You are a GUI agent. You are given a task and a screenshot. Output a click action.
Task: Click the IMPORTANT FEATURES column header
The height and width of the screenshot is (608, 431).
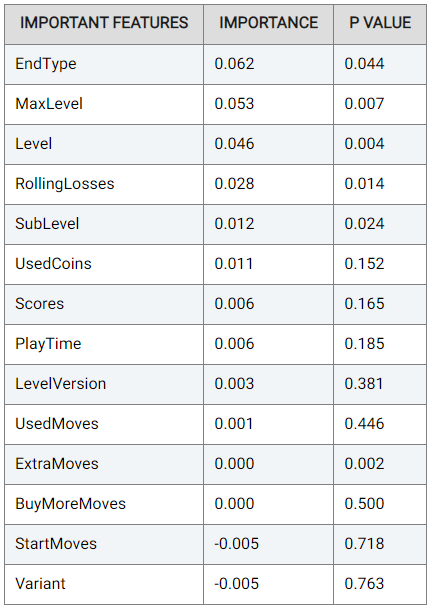104,23
